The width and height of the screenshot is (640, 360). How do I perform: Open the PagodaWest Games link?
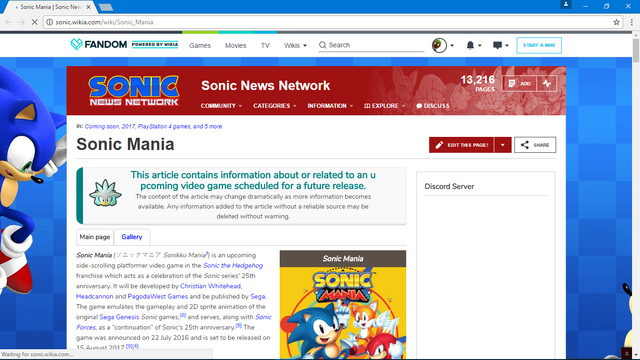[x=158, y=296]
